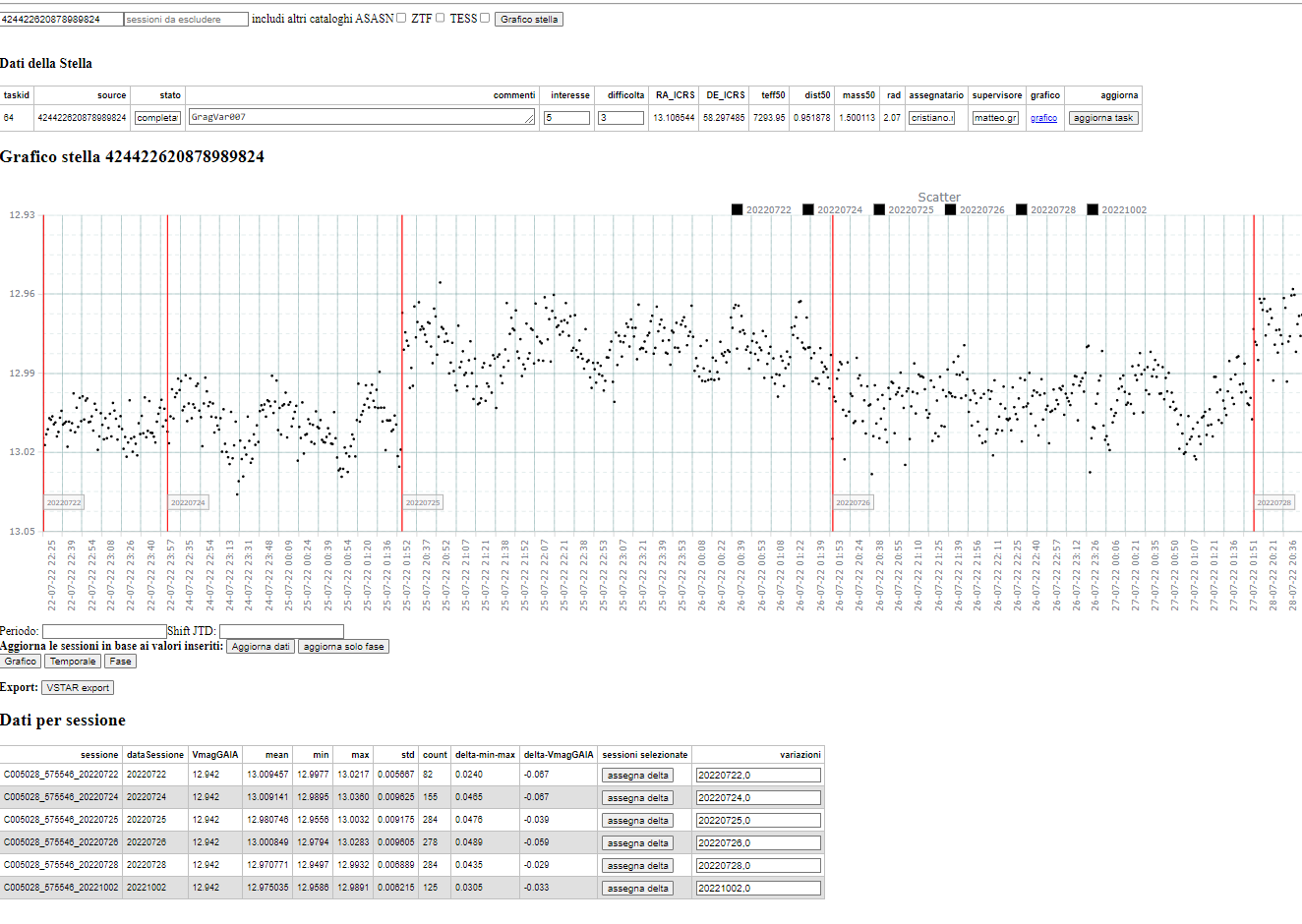Viewport: 1302px width, 924px height.
Task: Open the grafico link in star table
Action: tap(1043, 118)
